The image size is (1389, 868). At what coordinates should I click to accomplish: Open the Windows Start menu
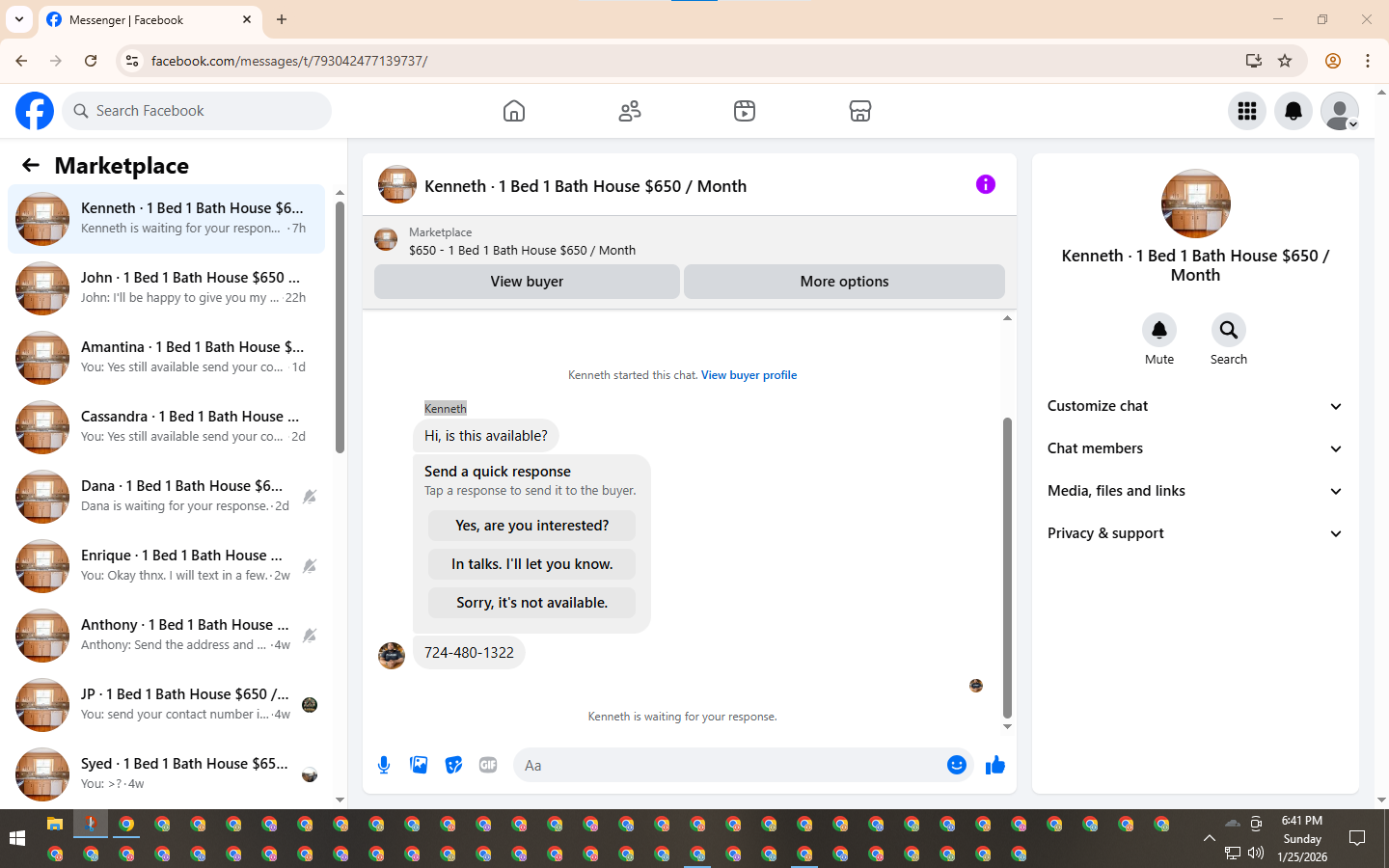[x=17, y=839]
